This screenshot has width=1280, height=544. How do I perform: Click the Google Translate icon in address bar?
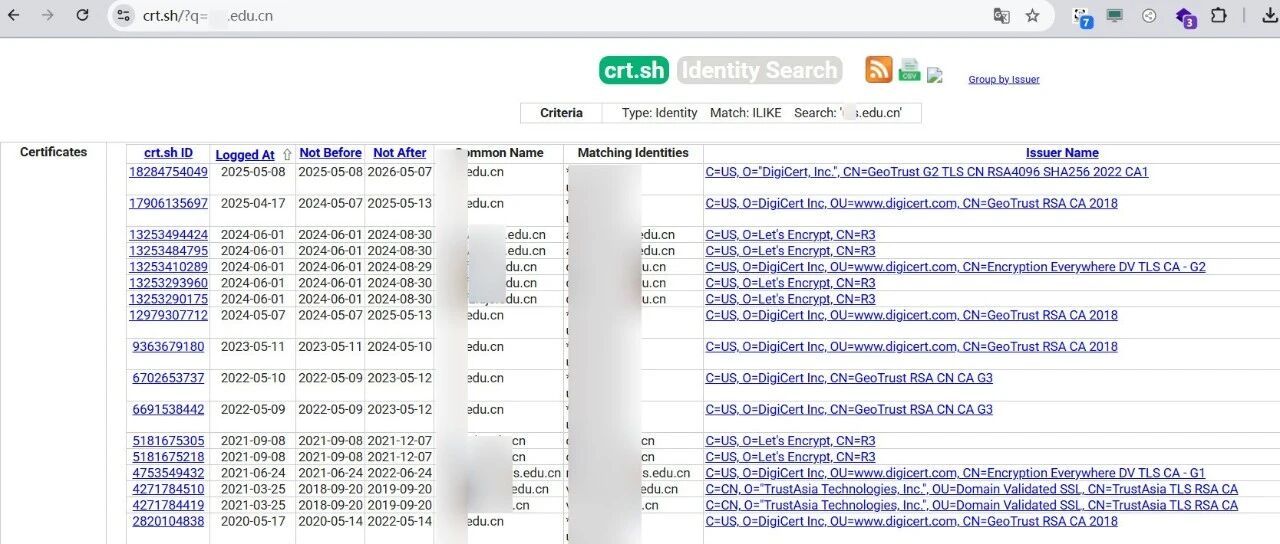(1001, 16)
